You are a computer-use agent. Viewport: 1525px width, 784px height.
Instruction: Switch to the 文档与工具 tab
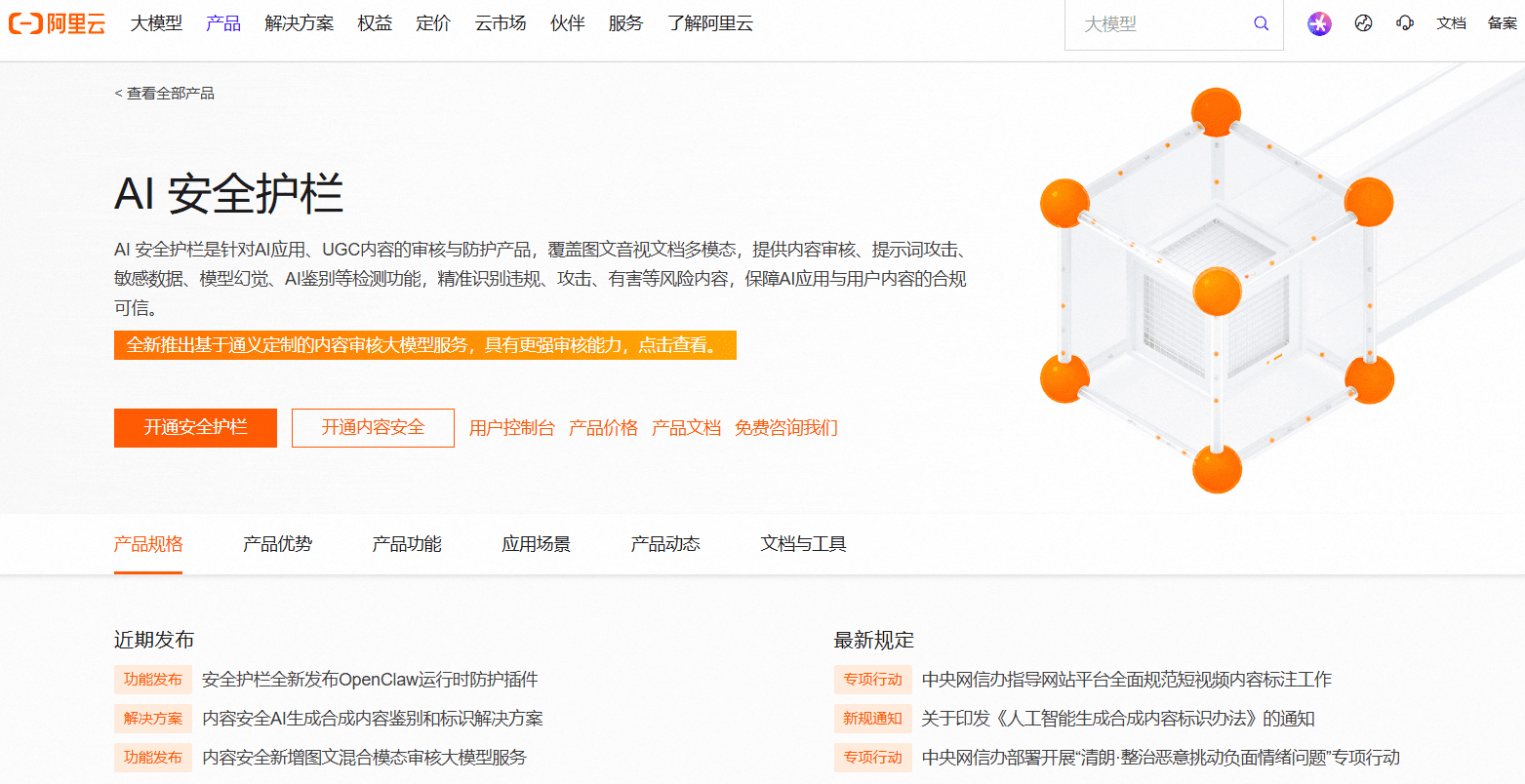tap(803, 544)
